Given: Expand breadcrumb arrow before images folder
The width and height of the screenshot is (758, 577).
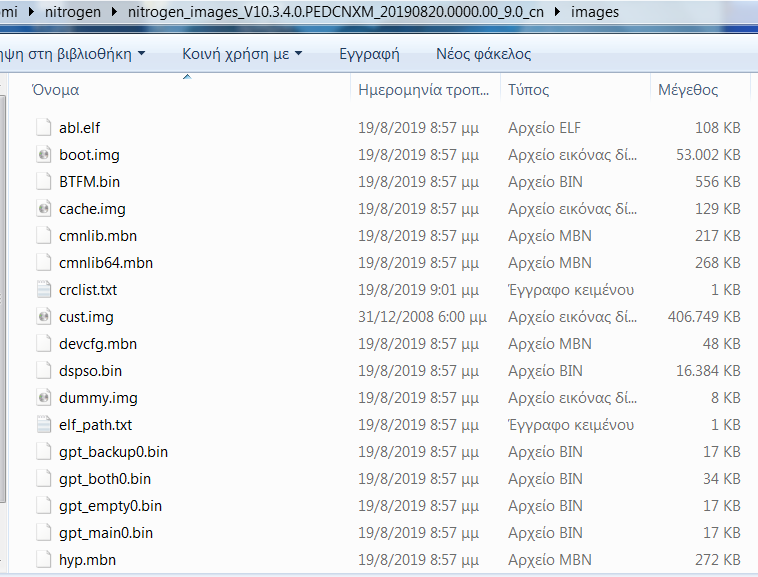Looking at the screenshot, I should pos(559,13).
